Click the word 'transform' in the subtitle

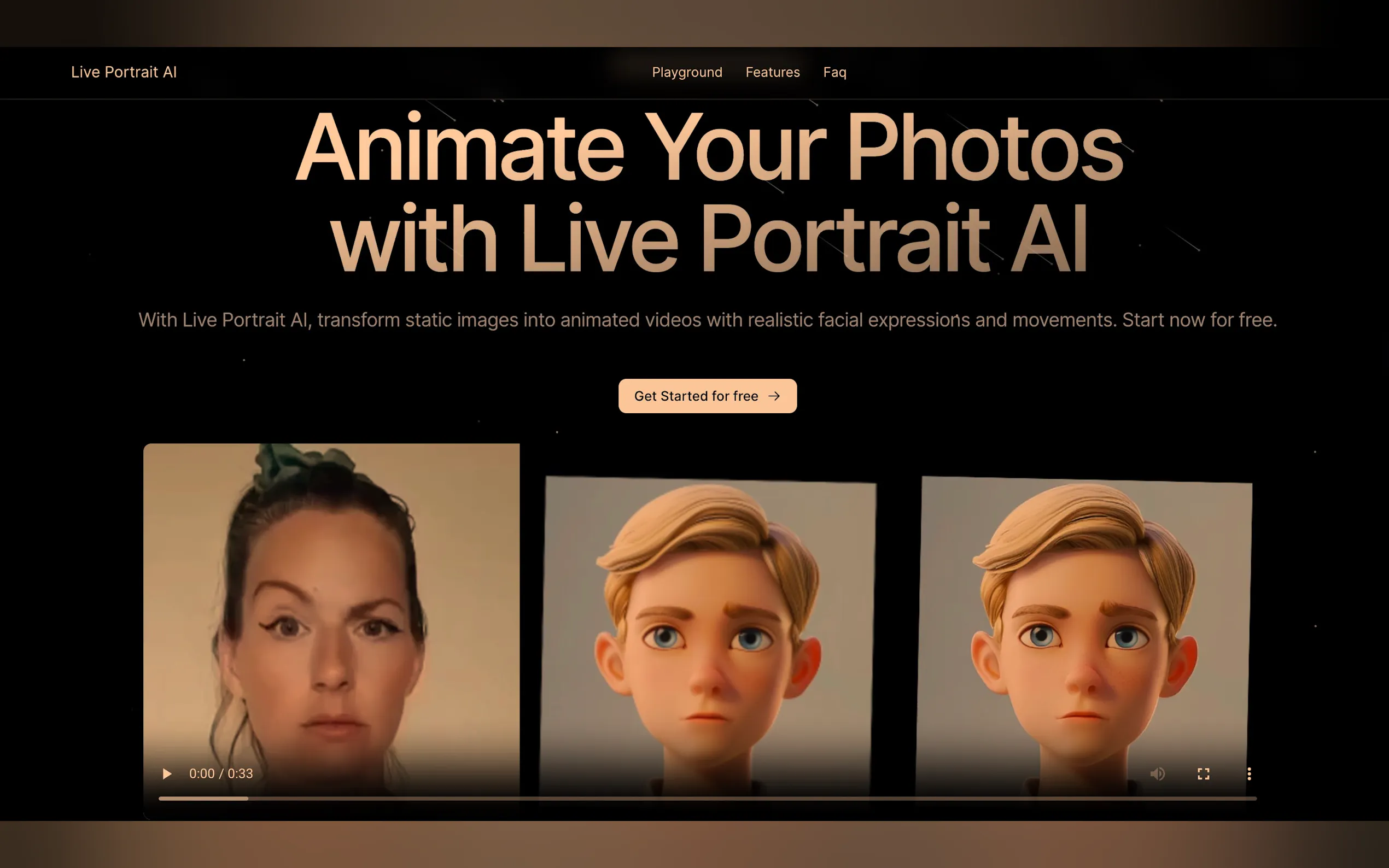click(358, 320)
